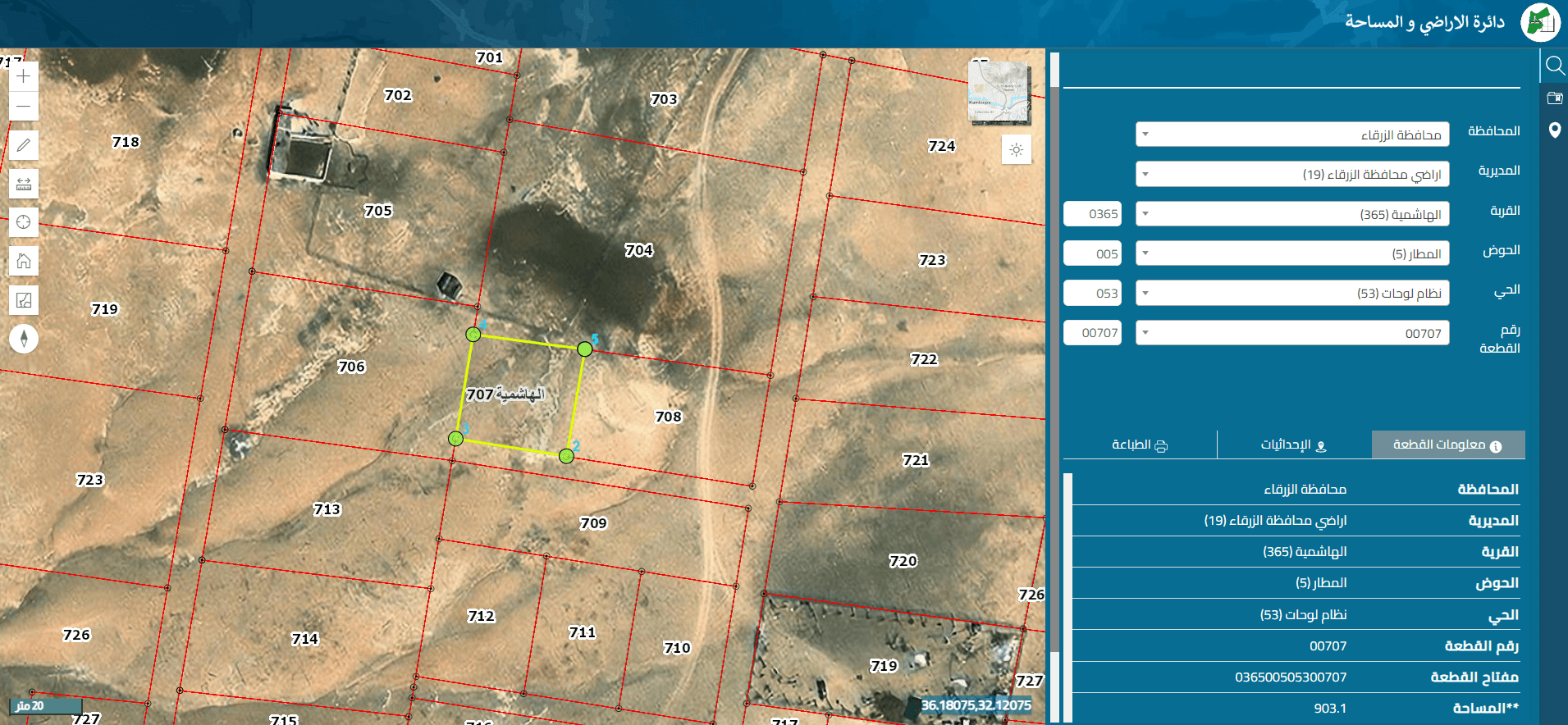Viewport: 1568px width, 725px height.
Task: Select parcel vertex marker 3
Action: [x=456, y=439]
